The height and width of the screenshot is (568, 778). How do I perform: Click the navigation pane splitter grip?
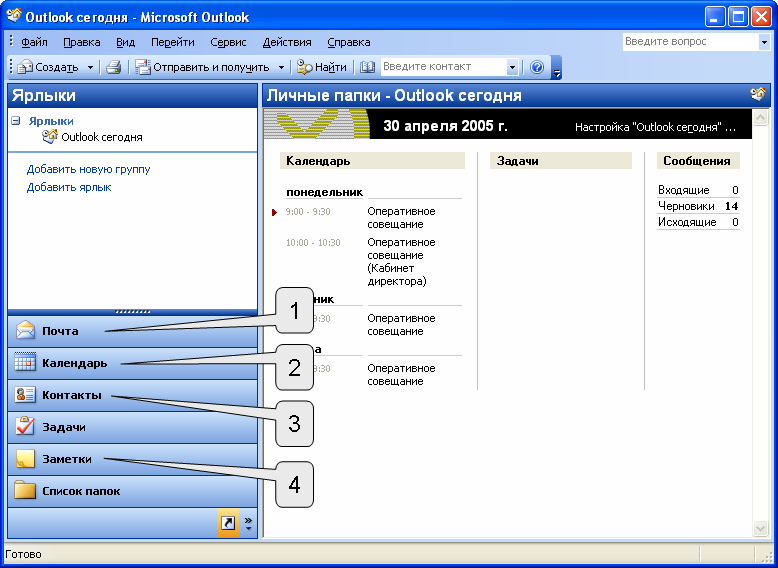point(132,312)
